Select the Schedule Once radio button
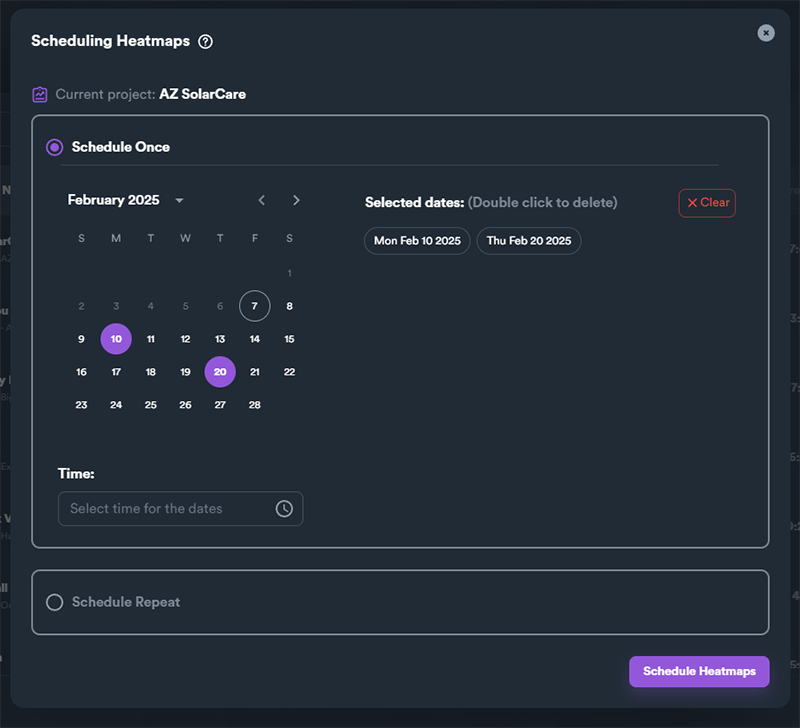 click(x=55, y=147)
